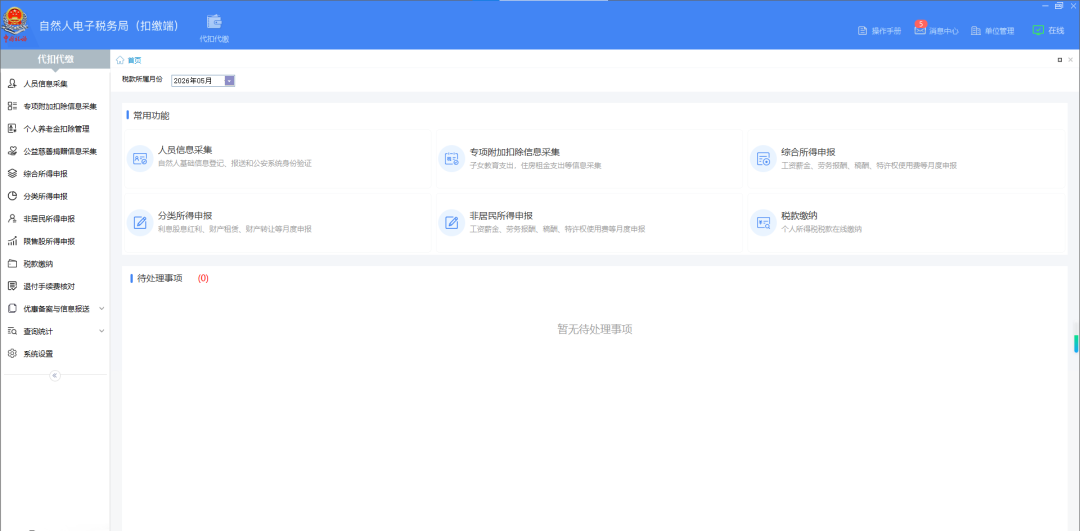The height and width of the screenshot is (531, 1080).
Task: Collapse sidebar with the double-arrow button
Action: coord(55,375)
